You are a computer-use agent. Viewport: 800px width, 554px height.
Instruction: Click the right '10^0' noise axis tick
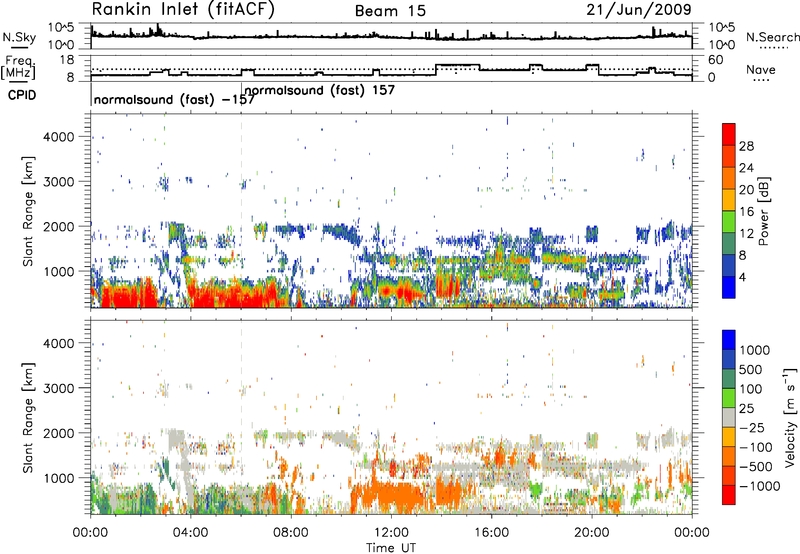(721, 45)
